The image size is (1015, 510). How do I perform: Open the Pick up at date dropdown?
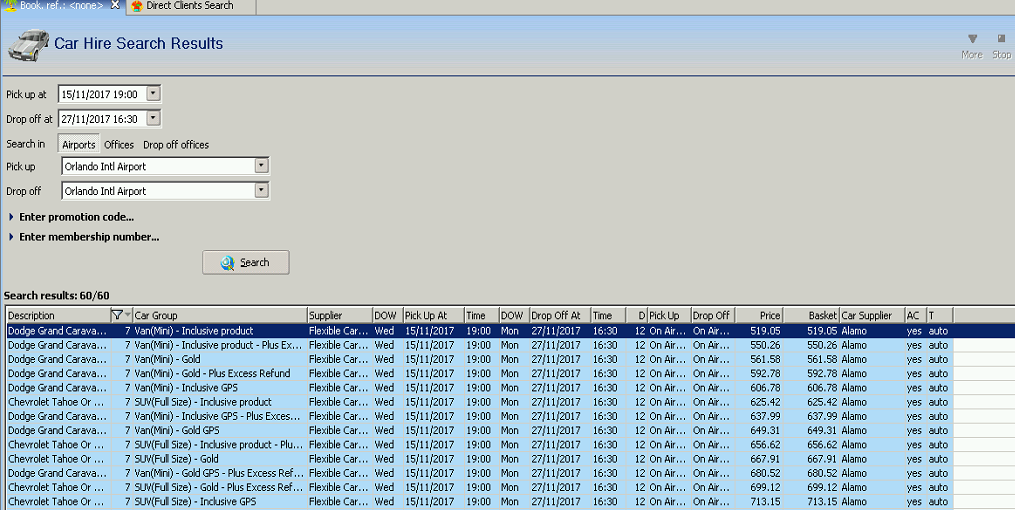[x=153, y=94]
